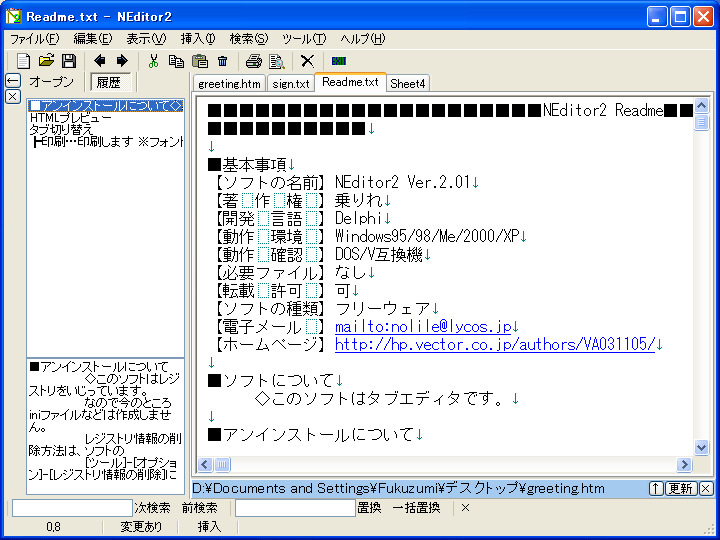
Task: Click the vertical scrollbar down arrow
Action: 701,447
